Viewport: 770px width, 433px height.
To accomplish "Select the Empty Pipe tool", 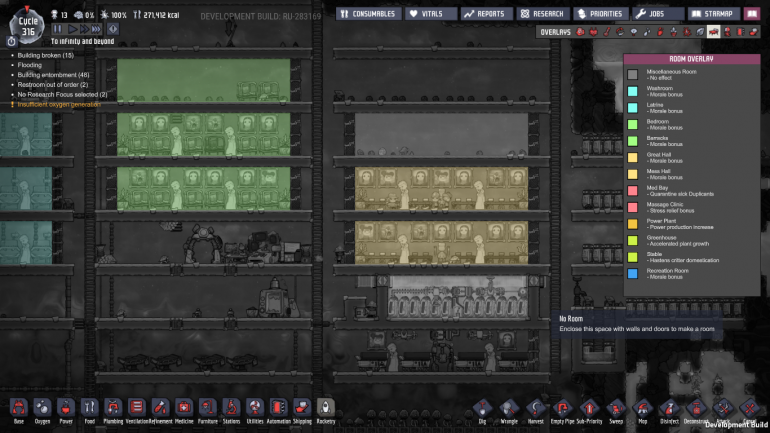I will click(562, 409).
